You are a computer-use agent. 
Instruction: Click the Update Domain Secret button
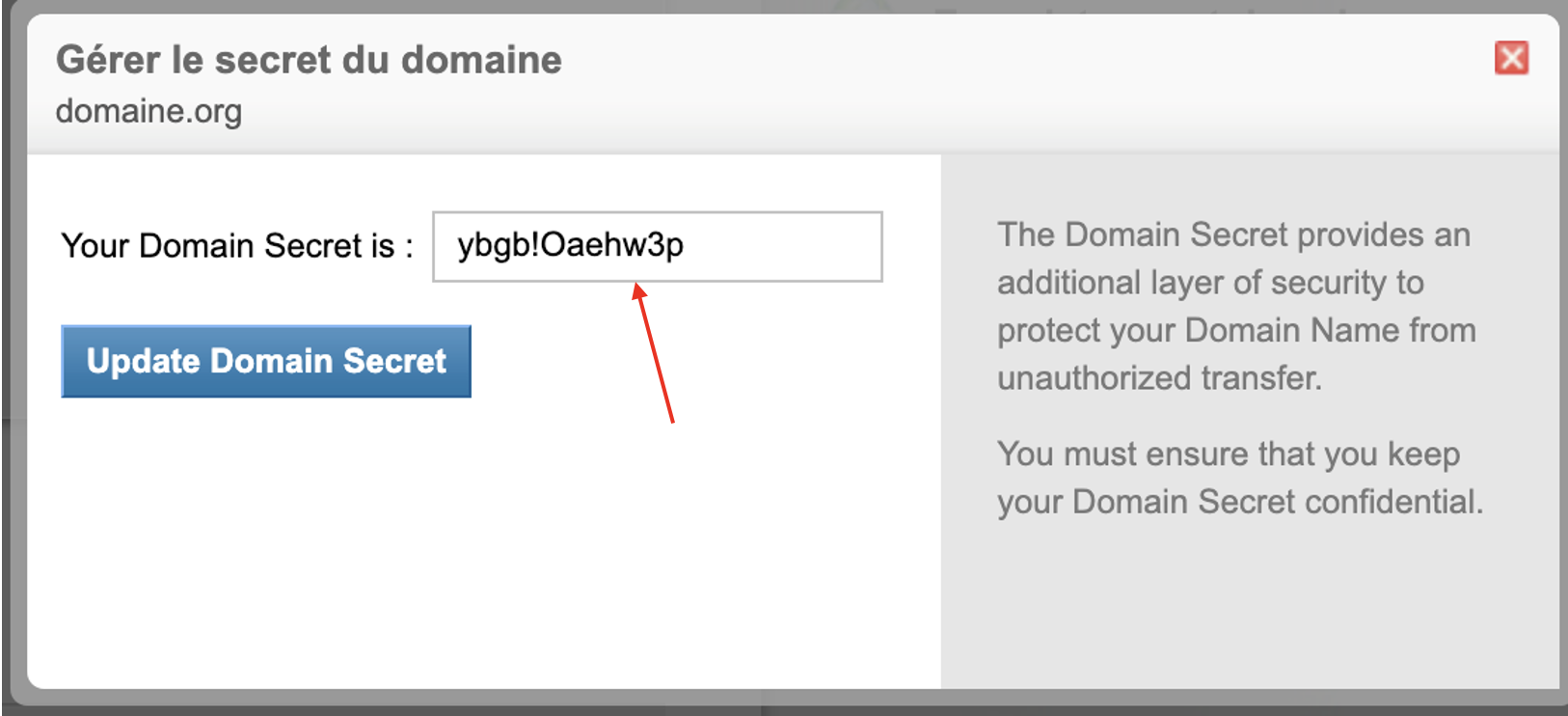pyautogui.click(x=266, y=361)
